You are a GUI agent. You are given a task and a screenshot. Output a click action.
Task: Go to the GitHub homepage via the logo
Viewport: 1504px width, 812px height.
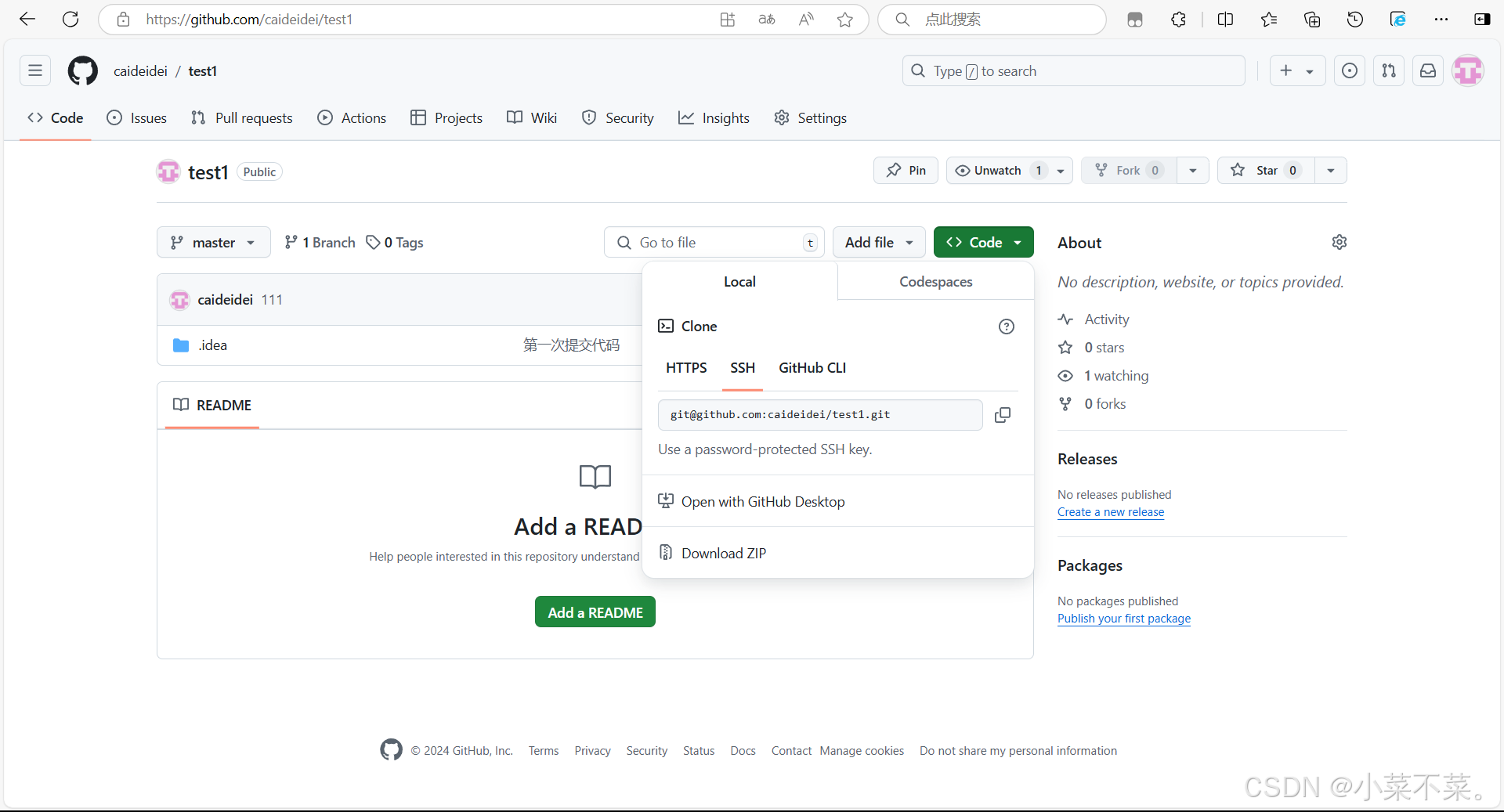click(83, 71)
